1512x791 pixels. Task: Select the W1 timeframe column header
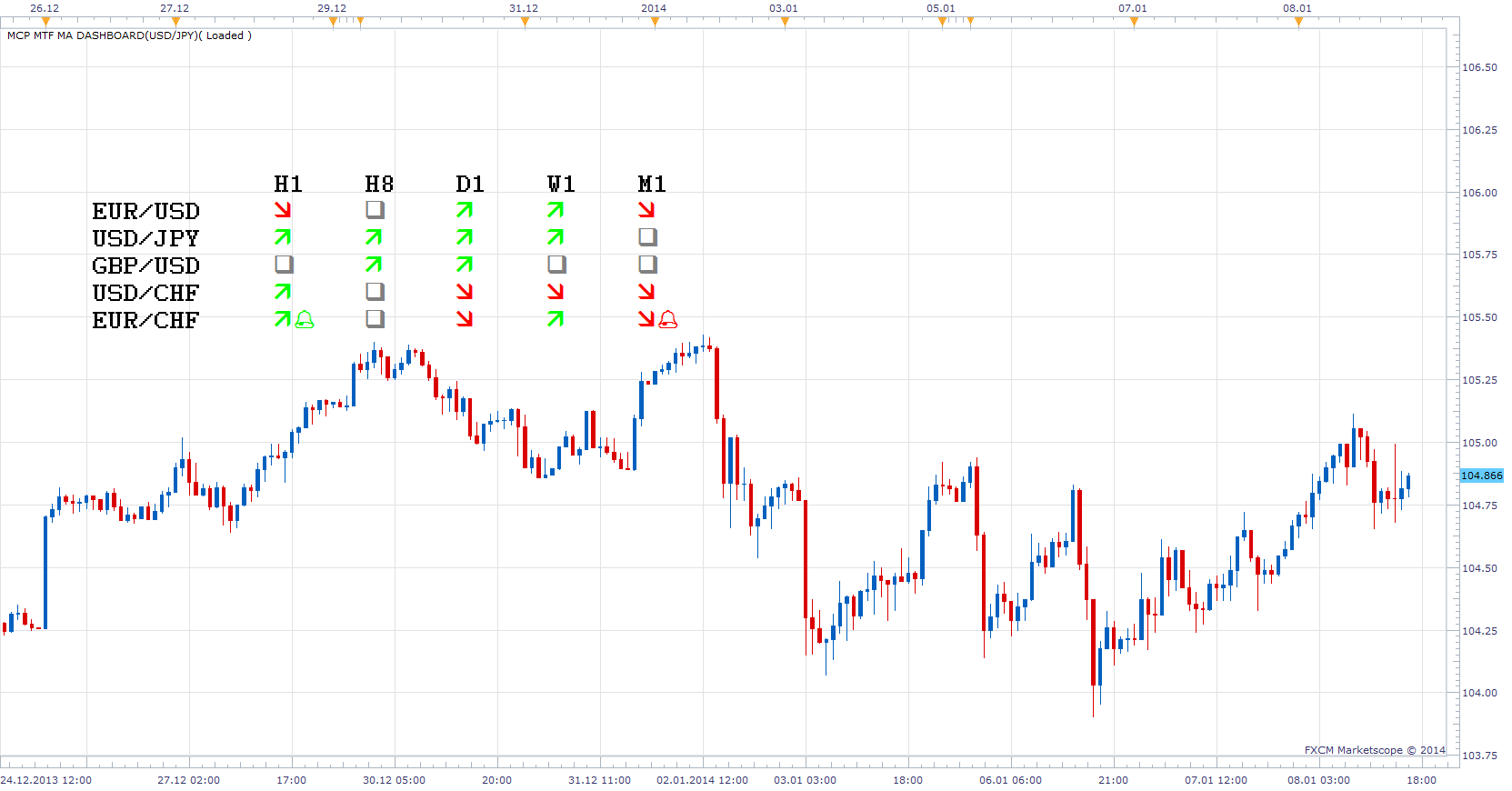(x=561, y=185)
